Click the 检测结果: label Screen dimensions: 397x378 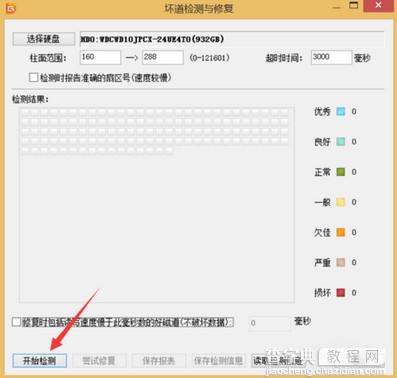(x=30, y=99)
